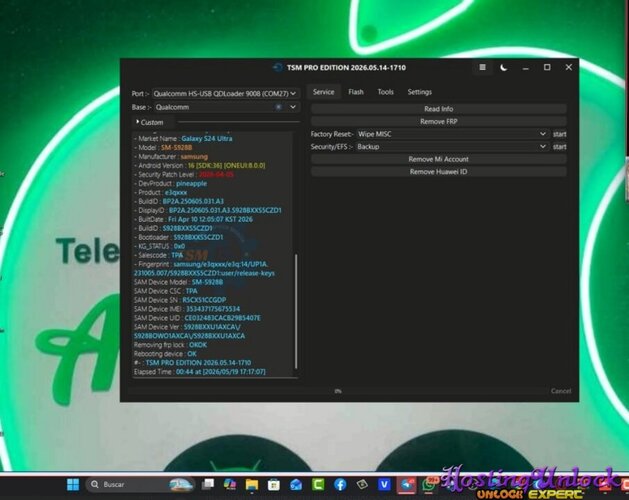Select the DevProduct pineapple line
Screen dimensions: 629x500
point(170,183)
